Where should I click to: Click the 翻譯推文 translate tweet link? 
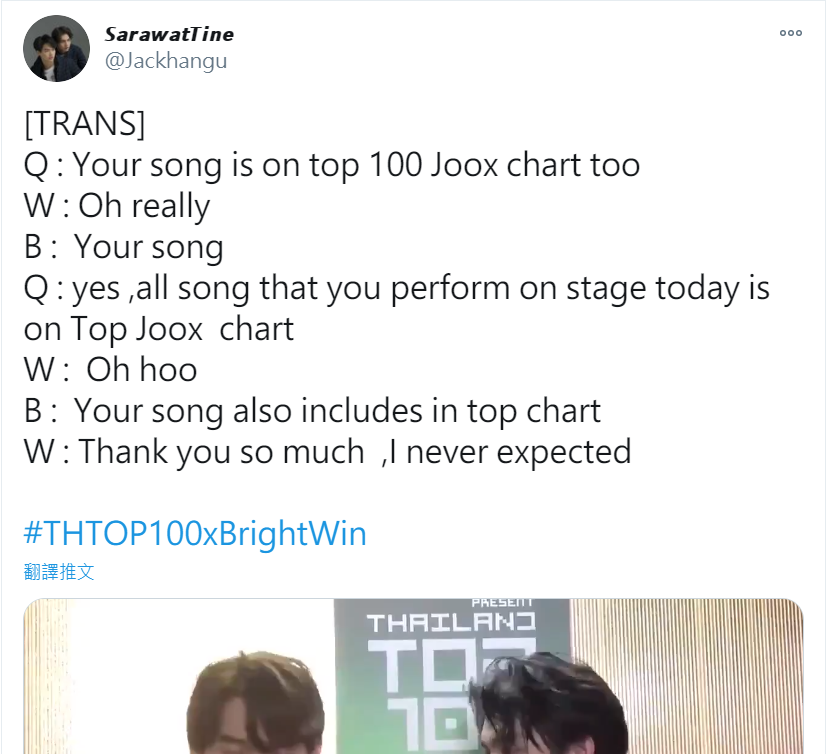coord(59,572)
